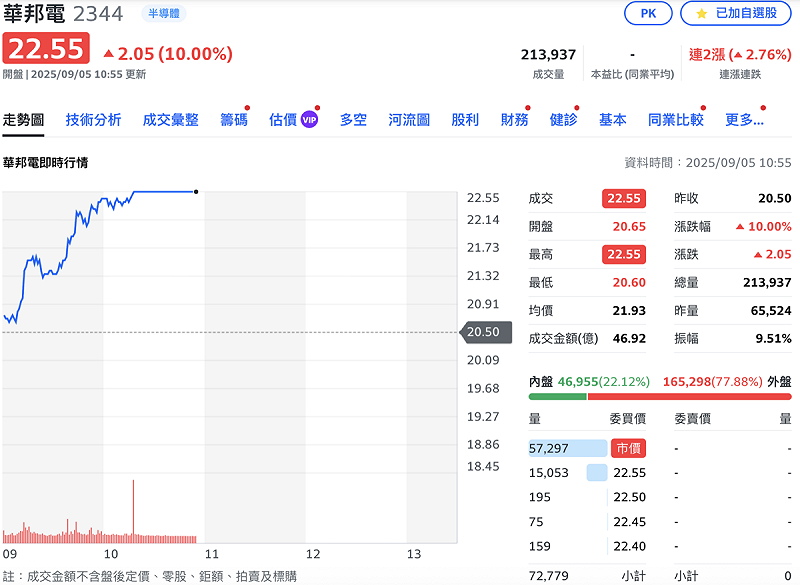Click the 內盤 46,955(22.12%) green text

tap(604, 381)
